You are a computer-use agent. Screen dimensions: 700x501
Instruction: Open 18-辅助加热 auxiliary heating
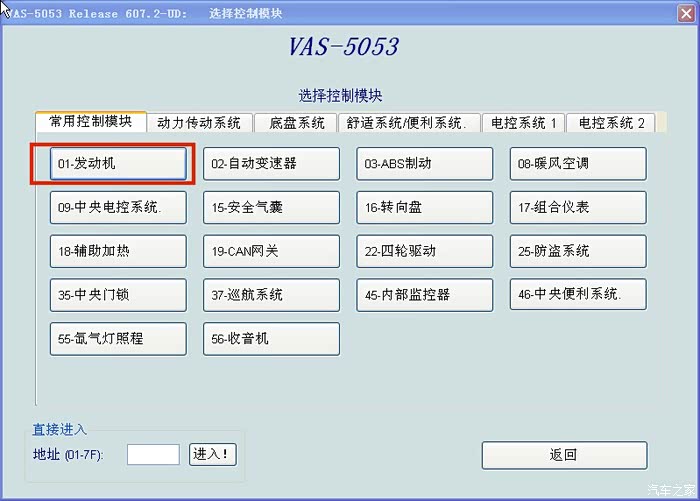tap(118, 251)
